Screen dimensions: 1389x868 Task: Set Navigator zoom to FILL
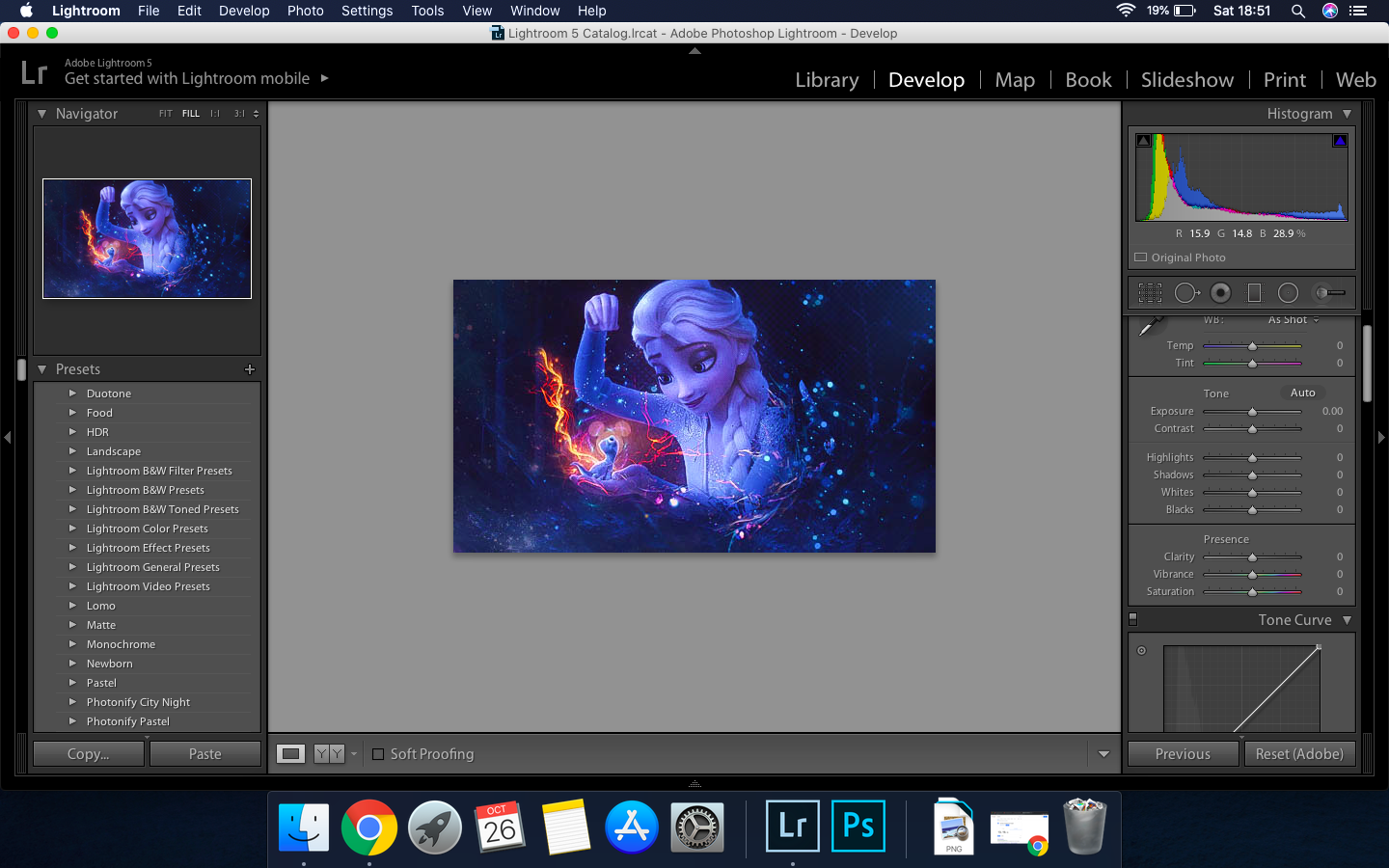click(191, 114)
